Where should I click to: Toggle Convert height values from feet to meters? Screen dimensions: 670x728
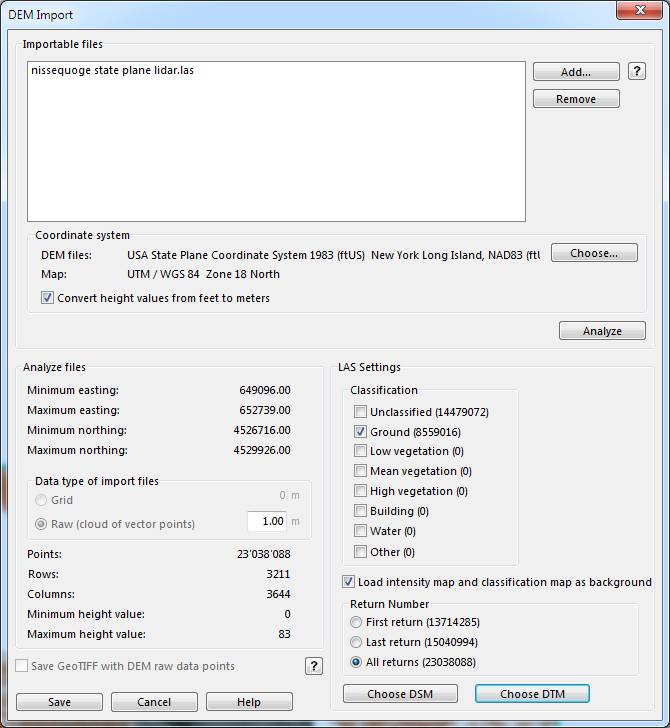tap(47, 298)
